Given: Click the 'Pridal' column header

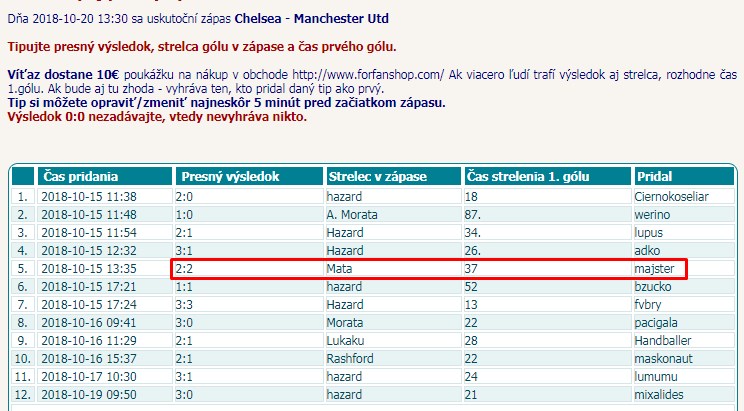Looking at the screenshot, I should click(654, 176).
